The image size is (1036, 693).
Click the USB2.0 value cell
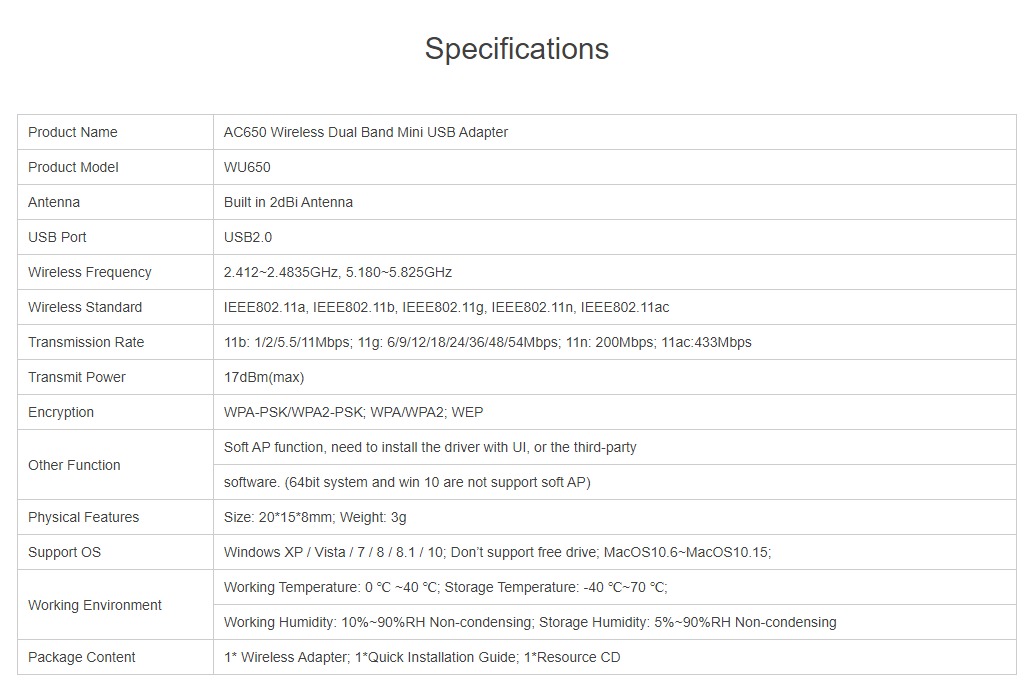point(248,237)
